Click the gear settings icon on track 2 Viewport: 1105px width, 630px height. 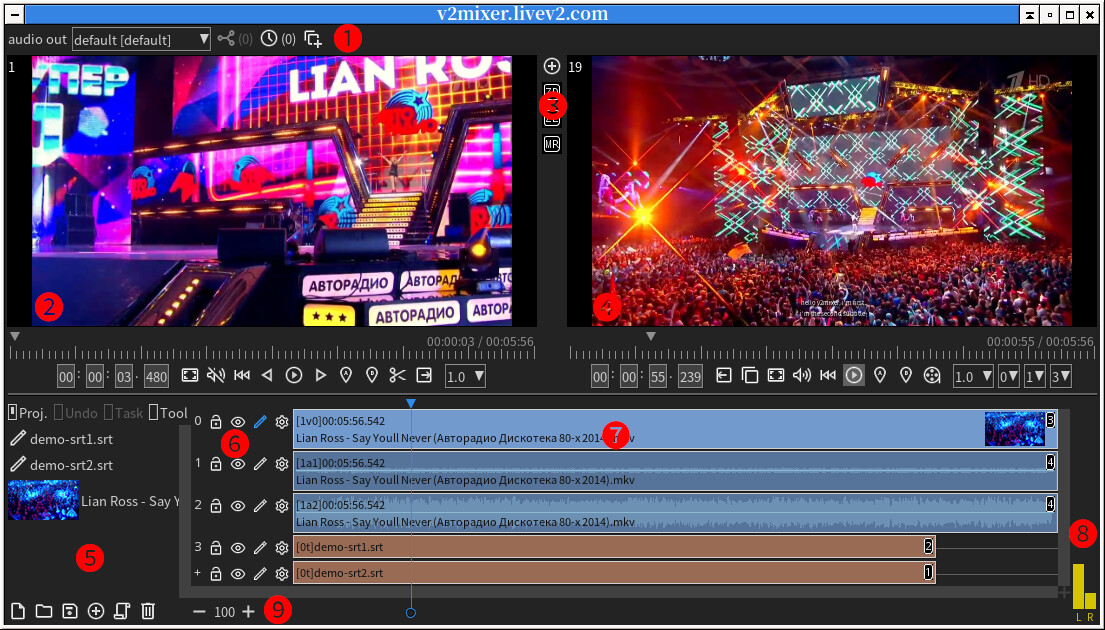[x=281, y=506]
